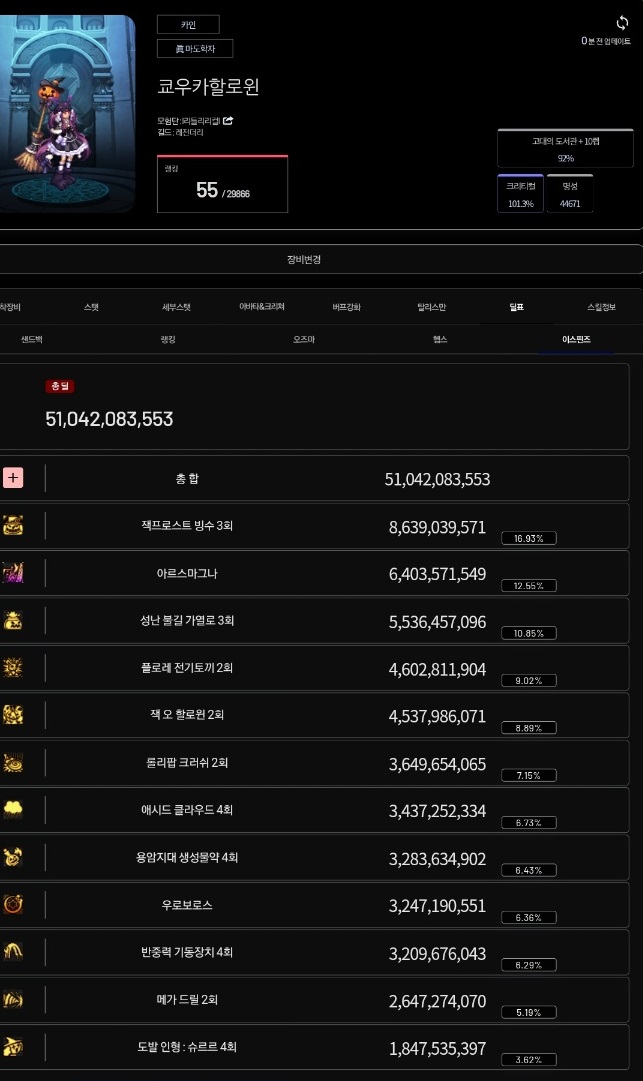643x1081 pixels.
Task: Switch to the 버프강화 tab
Action: pos(346,307)
